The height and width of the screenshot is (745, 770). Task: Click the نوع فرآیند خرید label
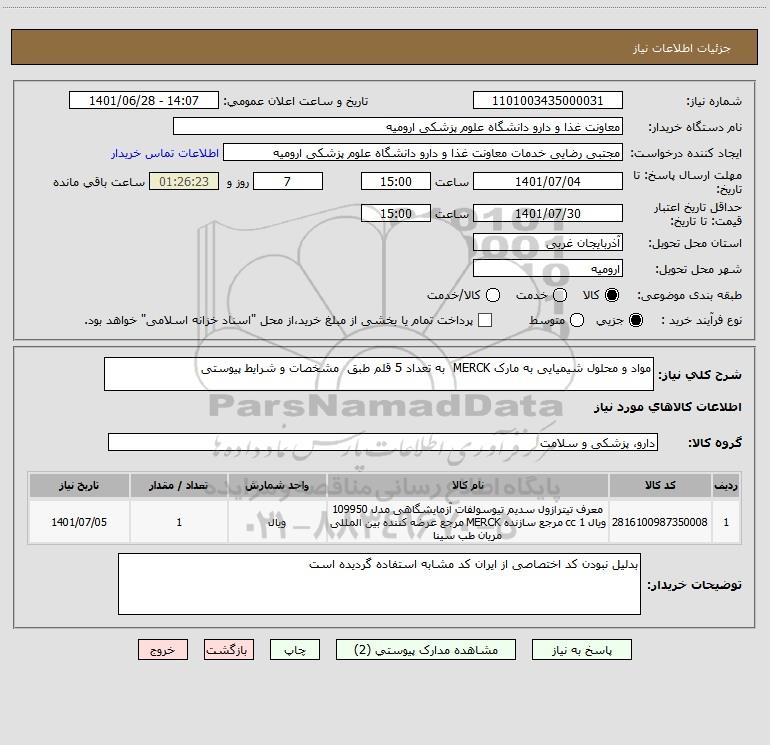tap(701, 320)
